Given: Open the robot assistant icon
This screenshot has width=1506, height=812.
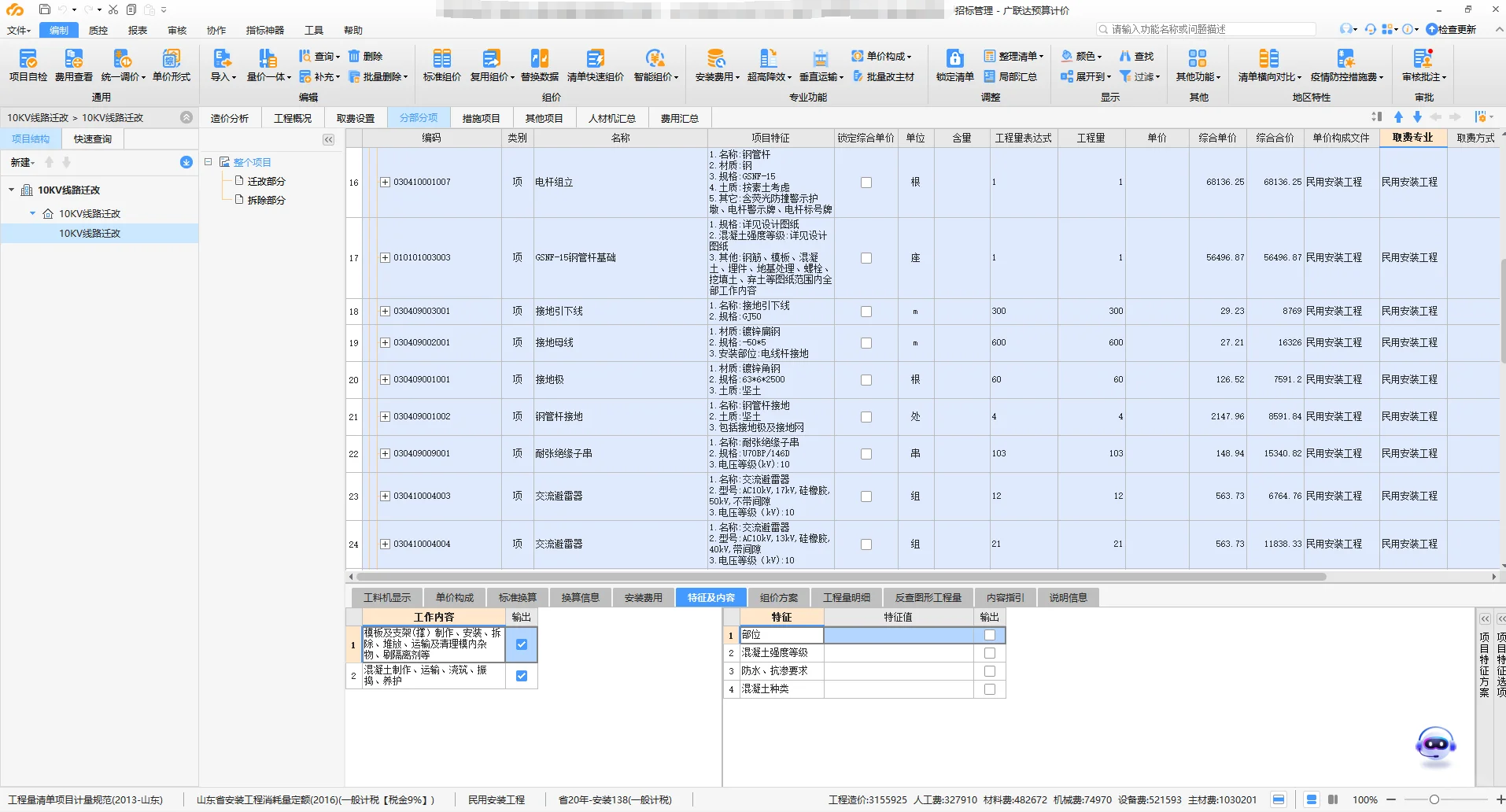Looking at the screenshot, I should tap(1436, 747).
